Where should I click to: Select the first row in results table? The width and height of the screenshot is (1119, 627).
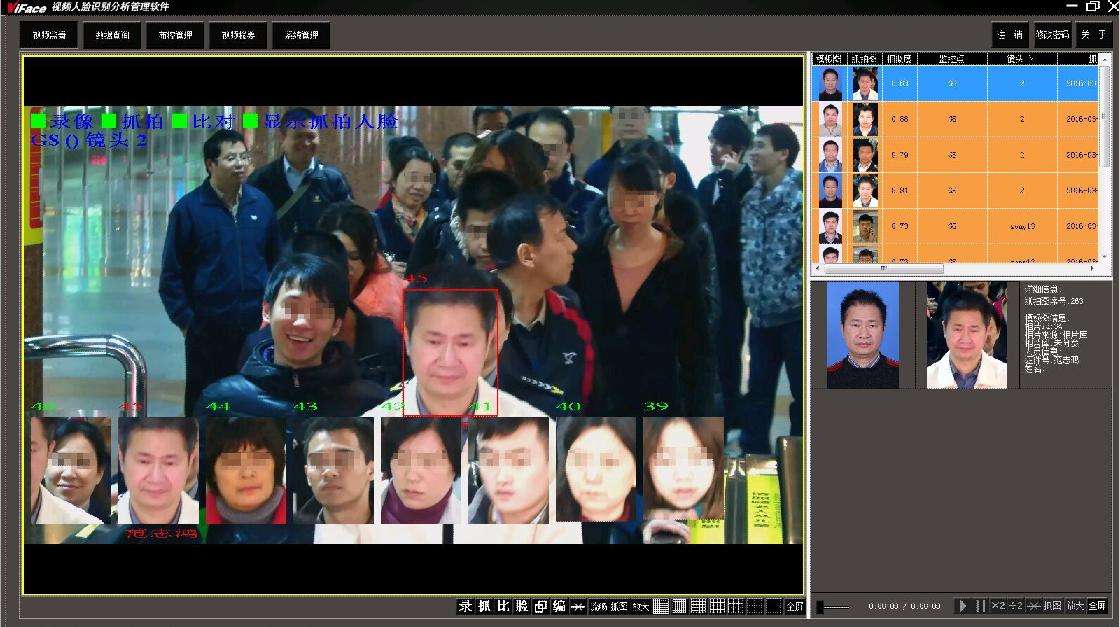(x=960, y=84)
